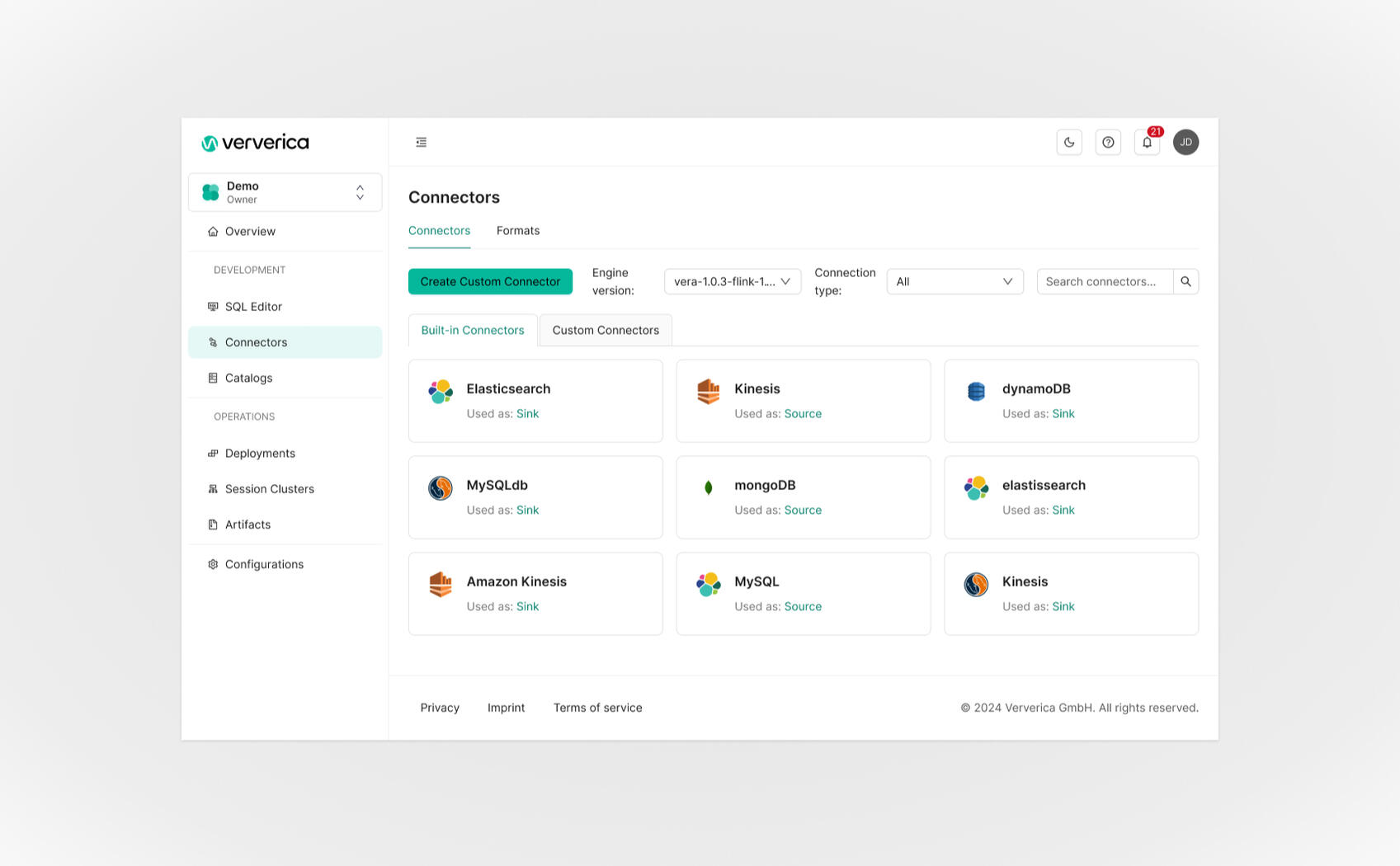Focus the Search connectors input field
Viewport: 1400px width, 866px height.
[1104, 281]
